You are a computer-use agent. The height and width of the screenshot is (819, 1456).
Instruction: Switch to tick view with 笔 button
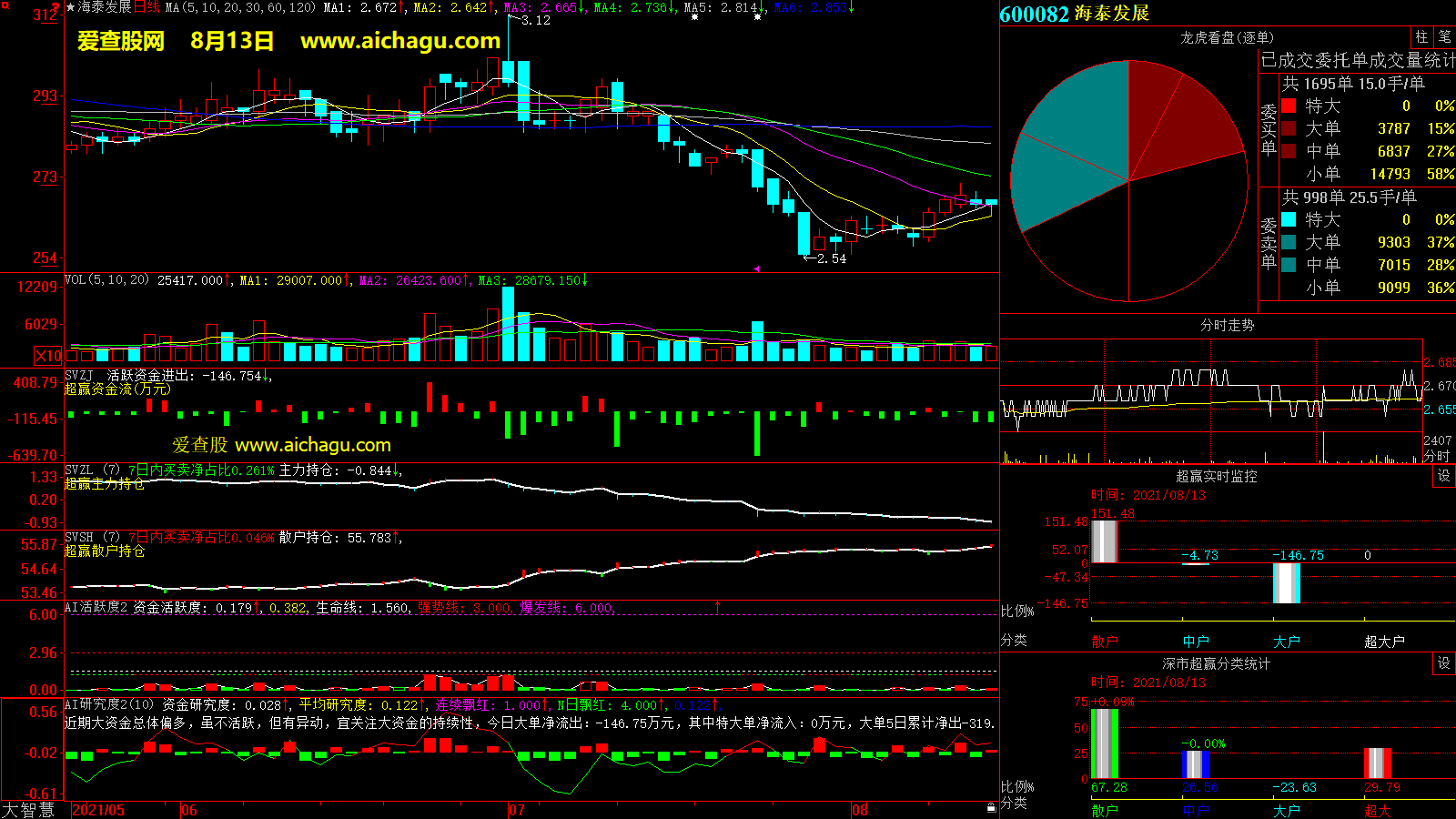coord(1444,37)
